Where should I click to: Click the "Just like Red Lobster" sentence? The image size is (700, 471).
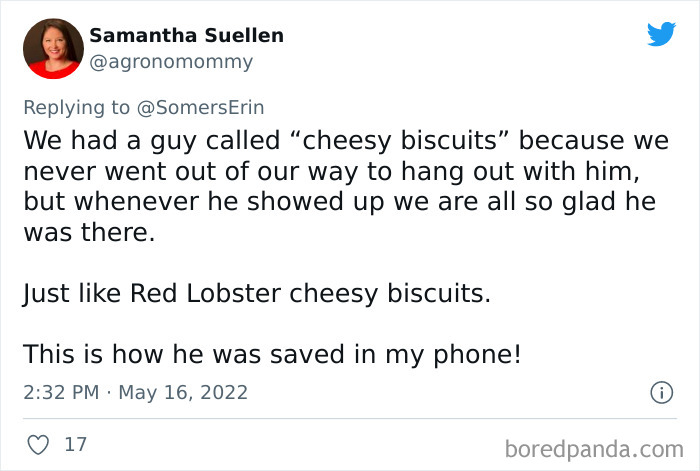tap(257, 294)
